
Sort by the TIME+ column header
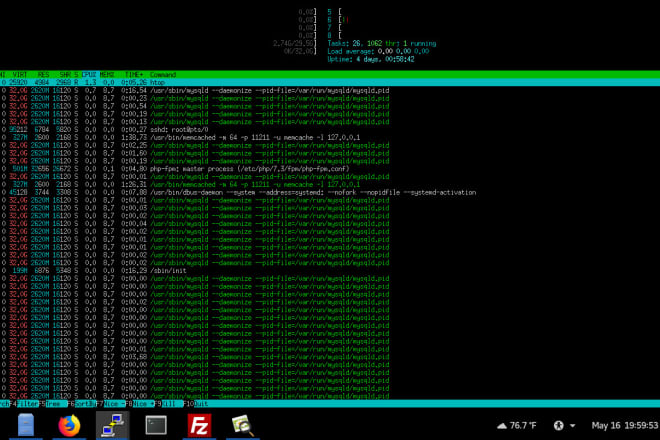click(x=134, y=75)
